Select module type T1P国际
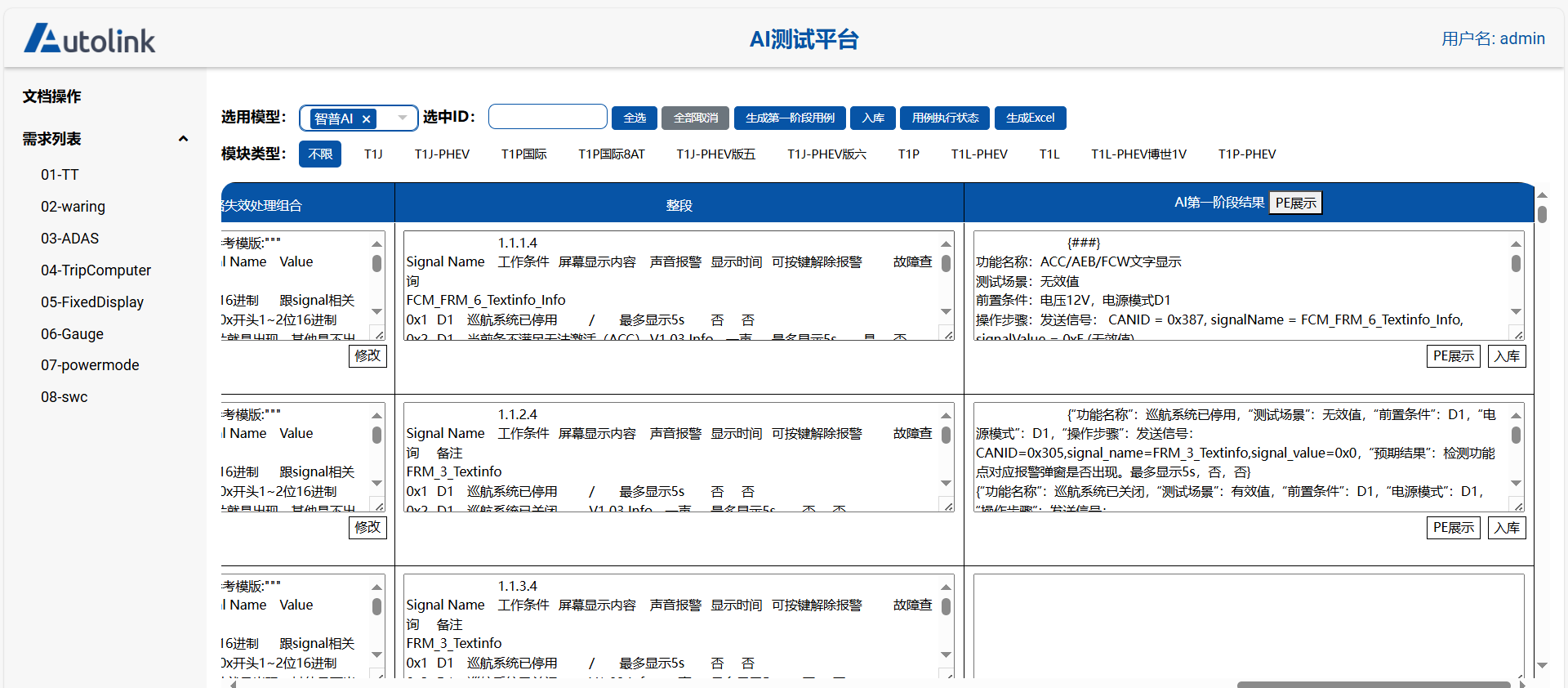The height and width of the screenshot is (688, 1568). (524, 154)
